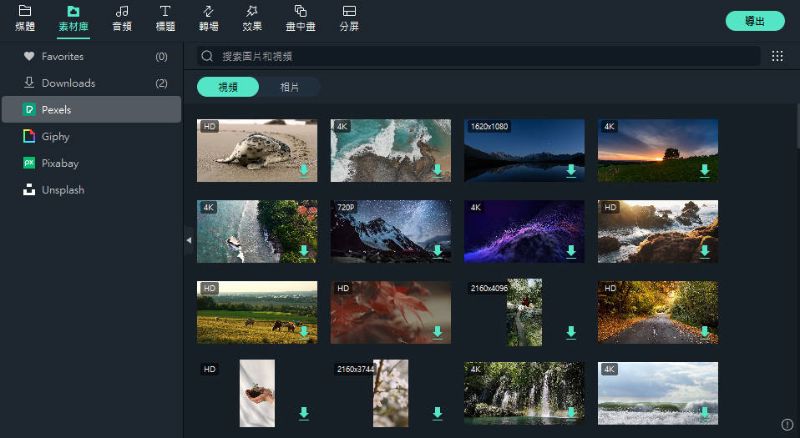The width and height of the screenshot is (800, 438).
Task: Collapse the sidebar with left arrow handle
Action: [189, 240]
